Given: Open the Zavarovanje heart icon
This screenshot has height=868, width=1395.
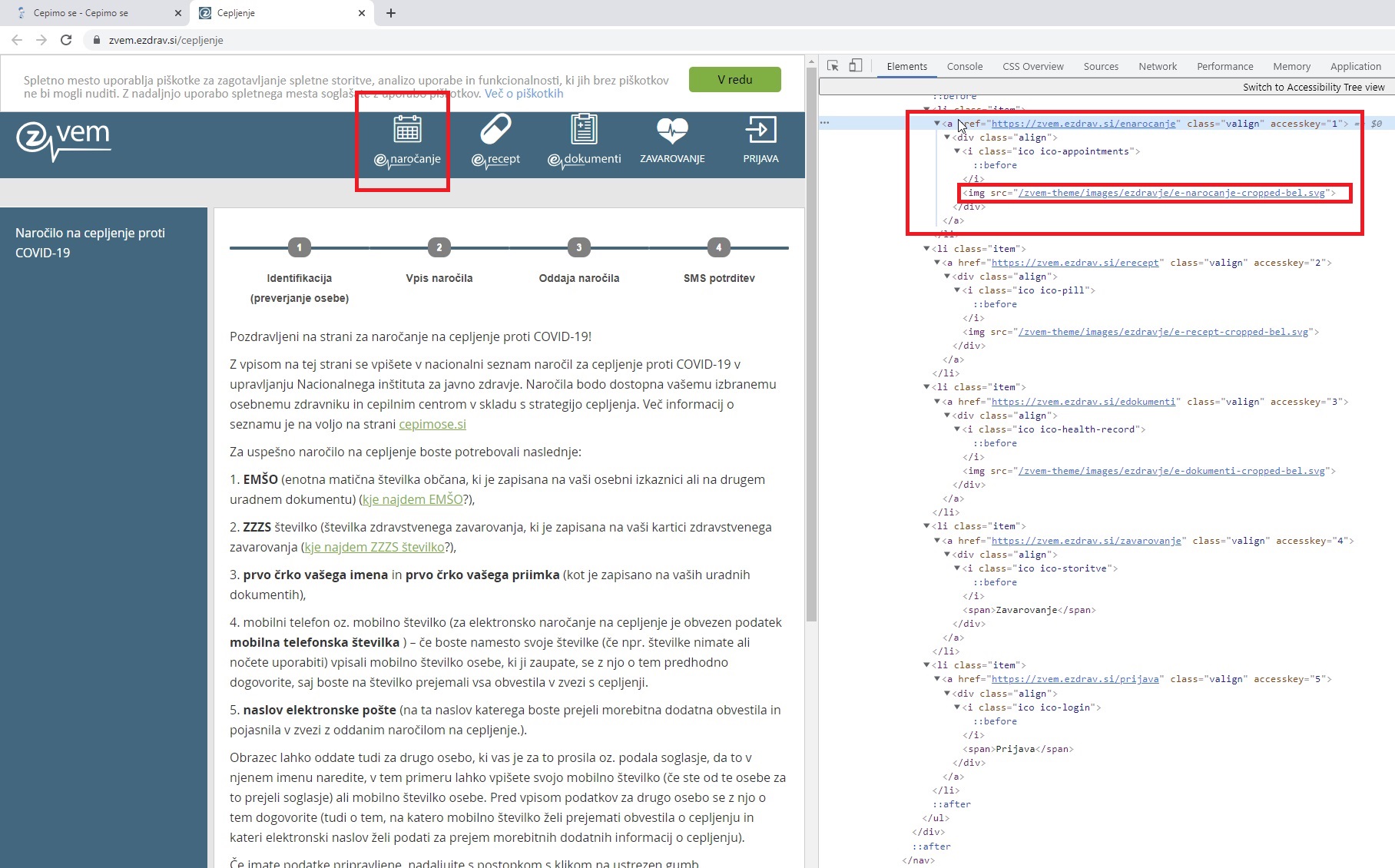Looking at the screenshot, I should (672, 130).
